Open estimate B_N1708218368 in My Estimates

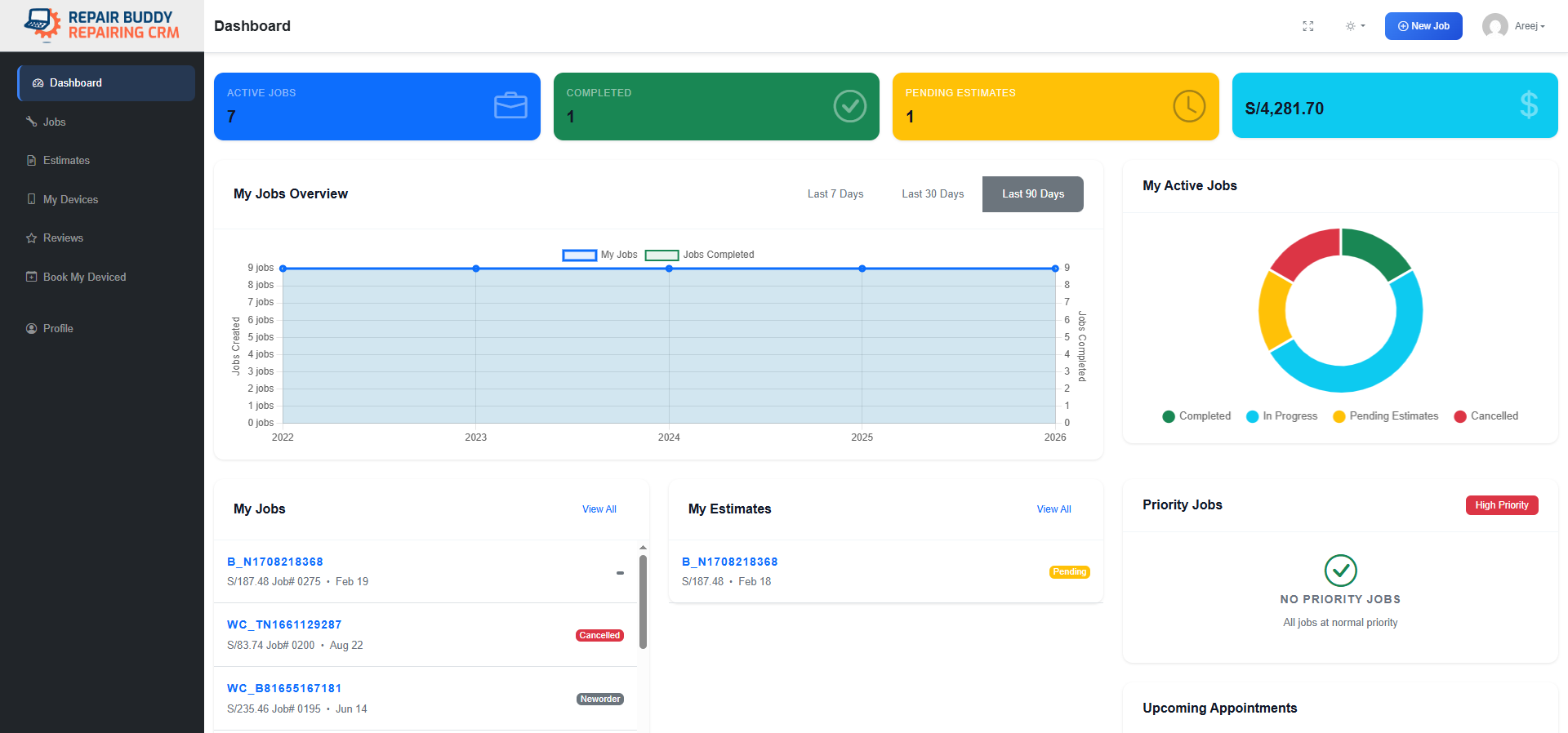[729, 562]
